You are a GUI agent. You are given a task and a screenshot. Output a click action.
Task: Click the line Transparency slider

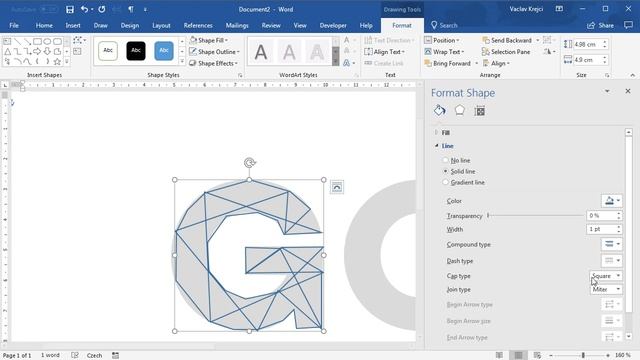(x=536, y=216)
